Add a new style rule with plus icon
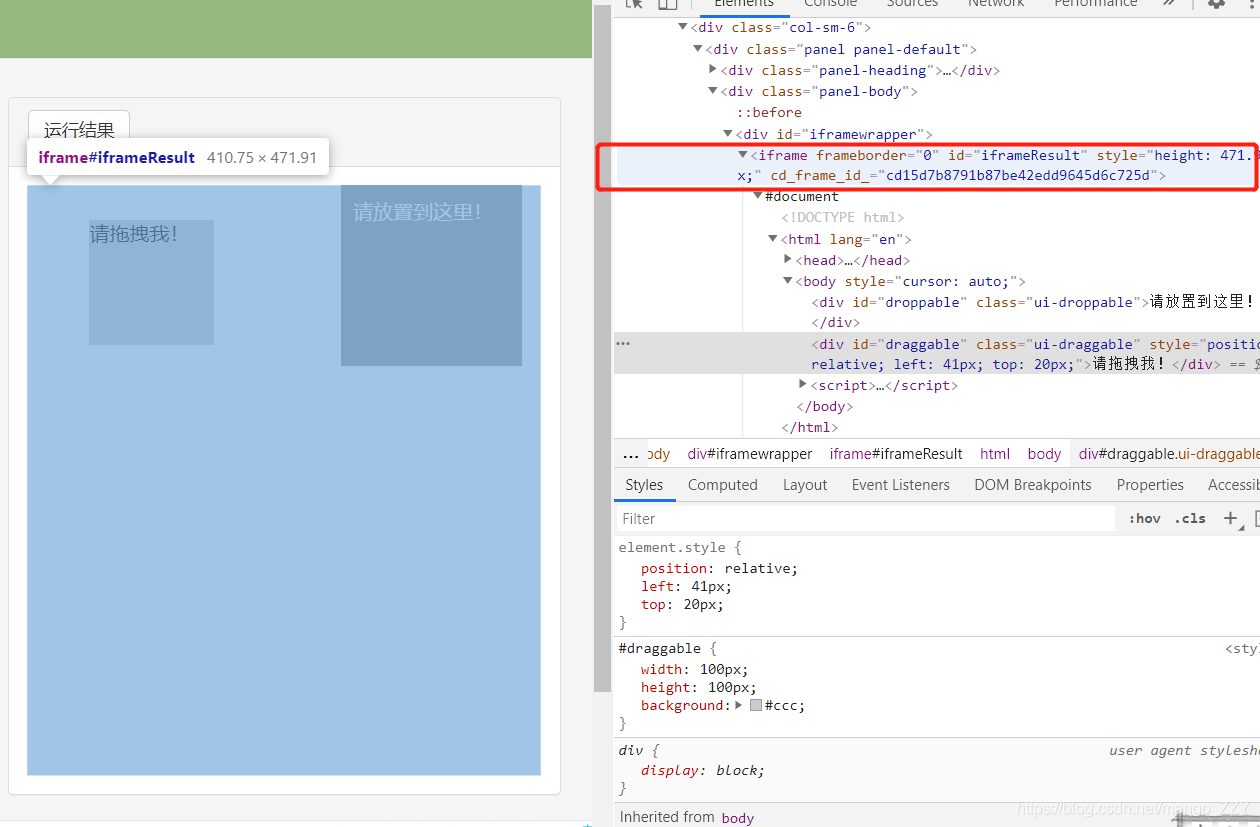The height and width of the screenshot is (827, 1260). point(1230,518)
